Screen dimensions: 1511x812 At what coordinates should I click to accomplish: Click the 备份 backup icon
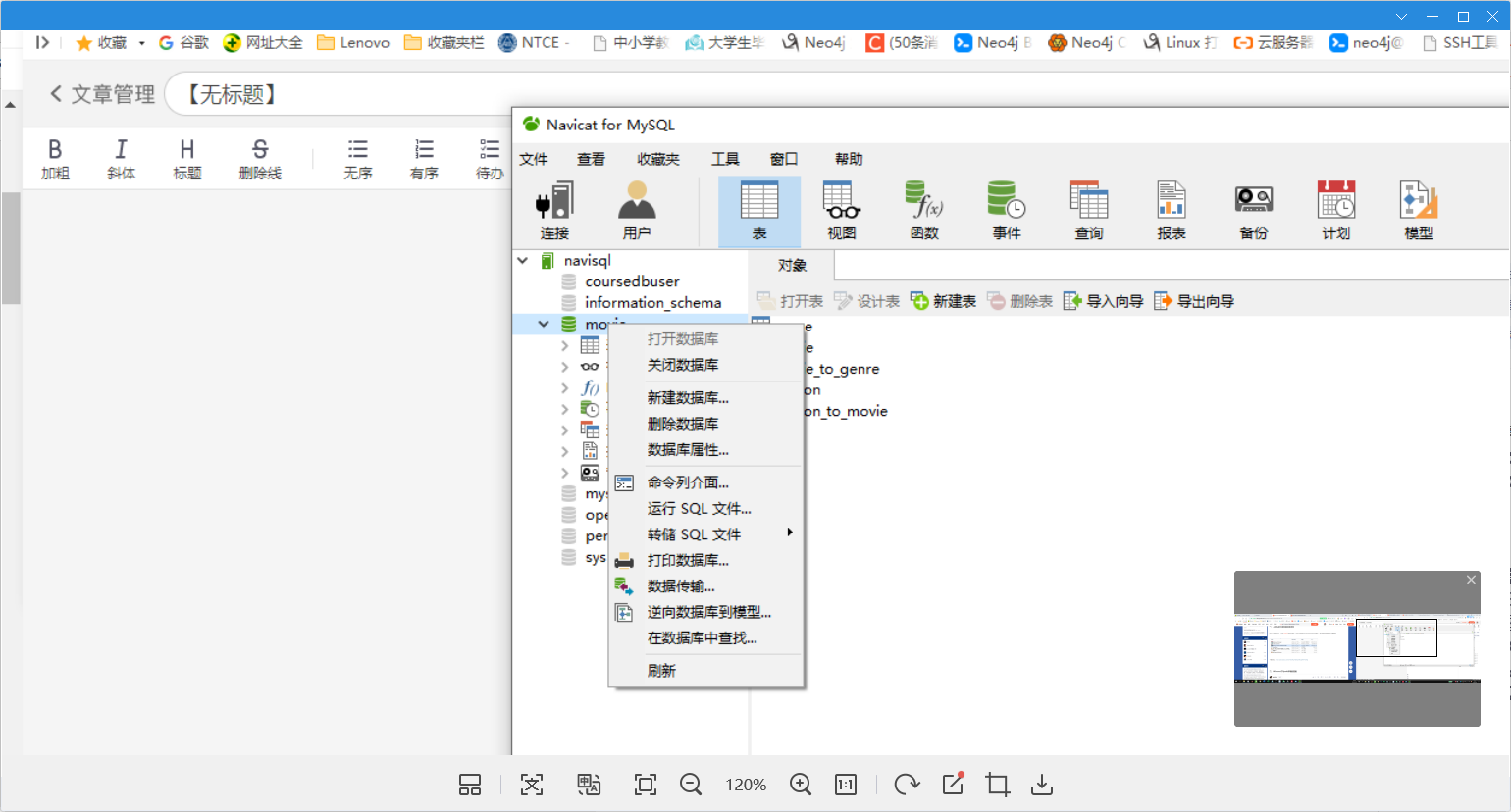[x=1254, y=211]
